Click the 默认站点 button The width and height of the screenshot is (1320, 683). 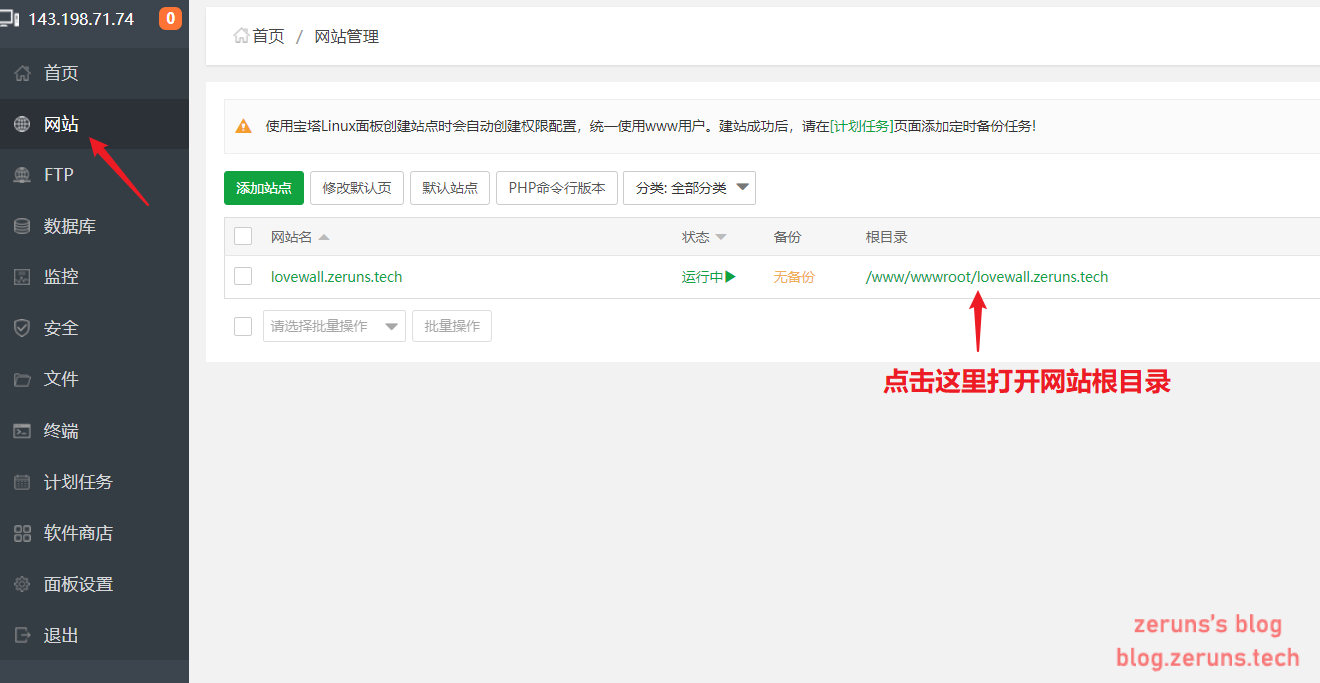point(450,188)
